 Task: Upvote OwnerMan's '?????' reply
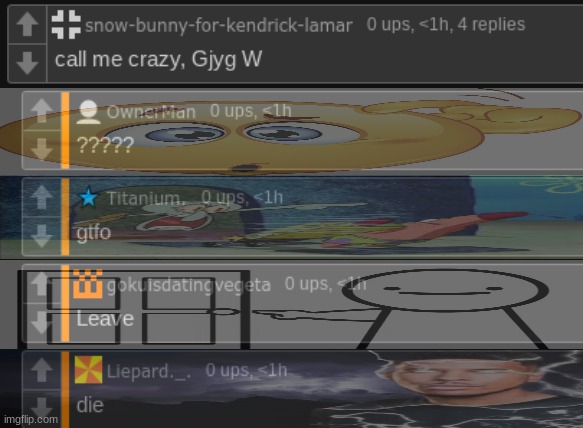(41, 110)
